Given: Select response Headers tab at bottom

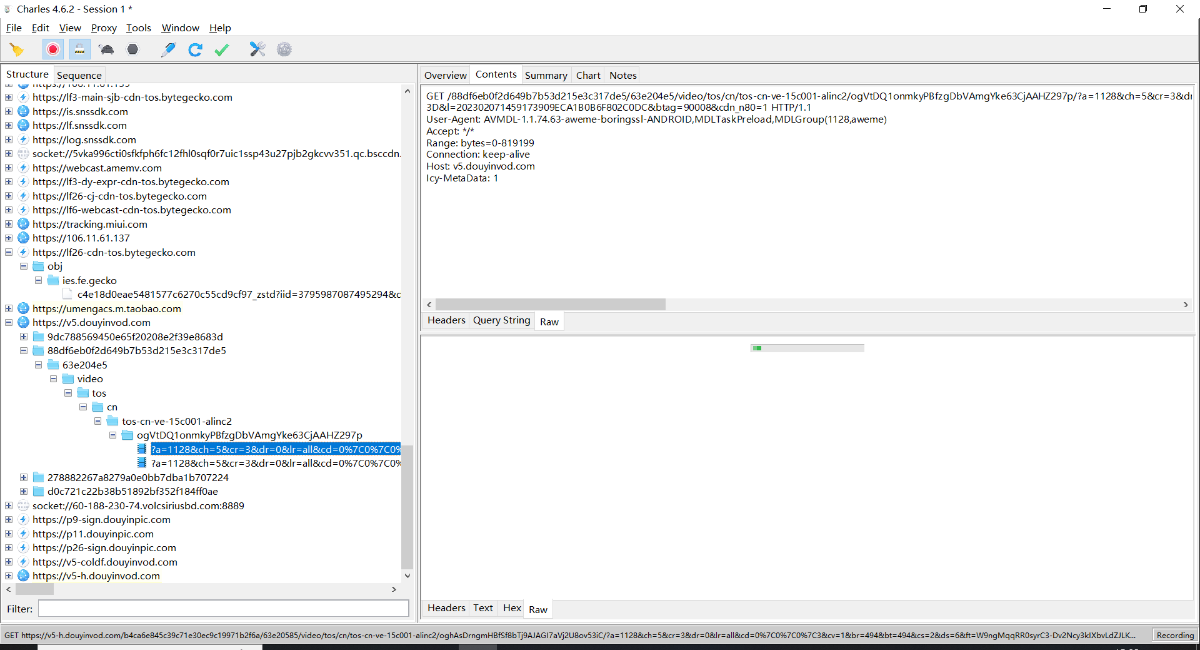Looking at the screenshot, I should tap(446, 607).
